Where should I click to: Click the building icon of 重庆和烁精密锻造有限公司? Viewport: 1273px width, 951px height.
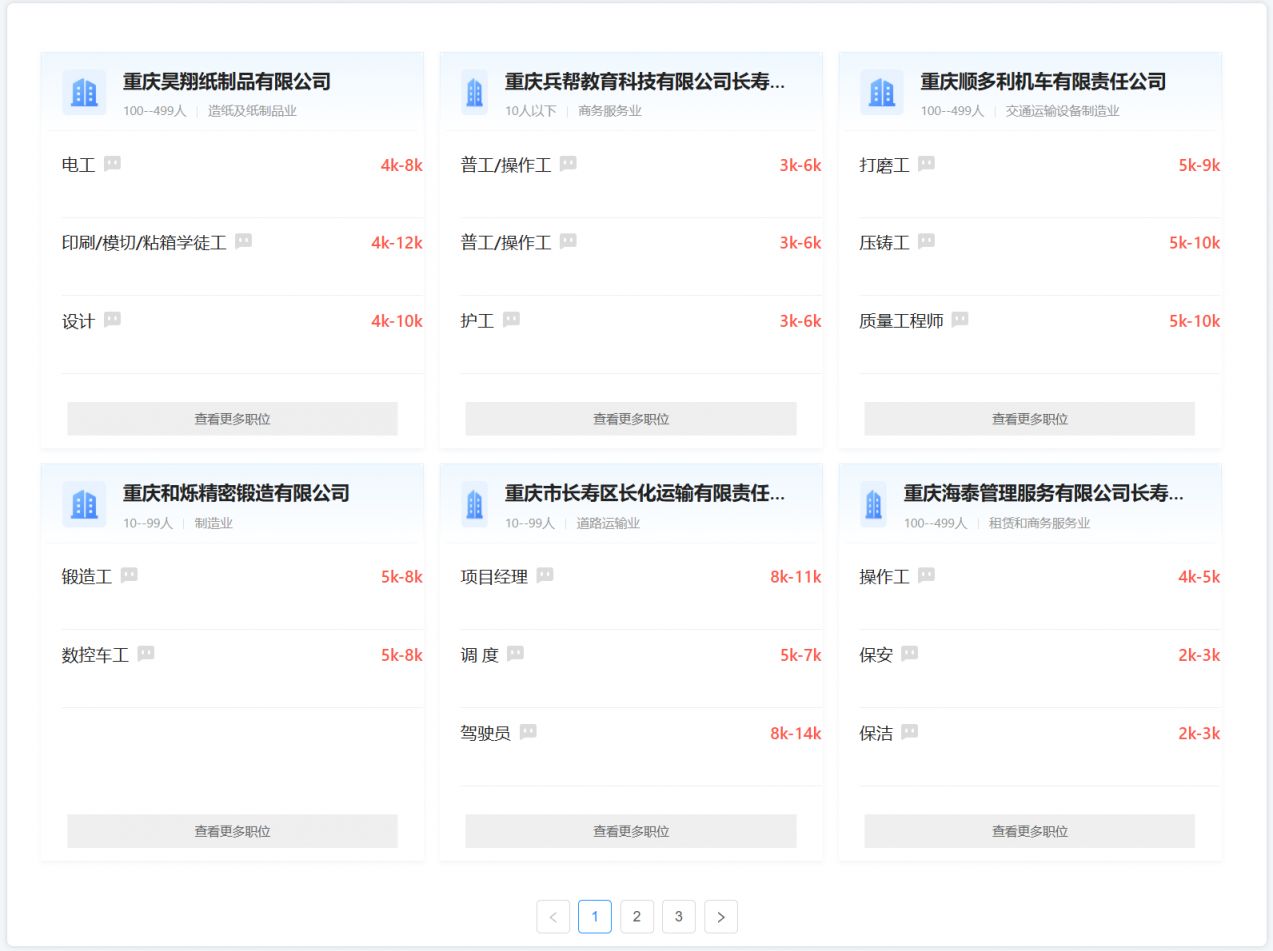83,504
